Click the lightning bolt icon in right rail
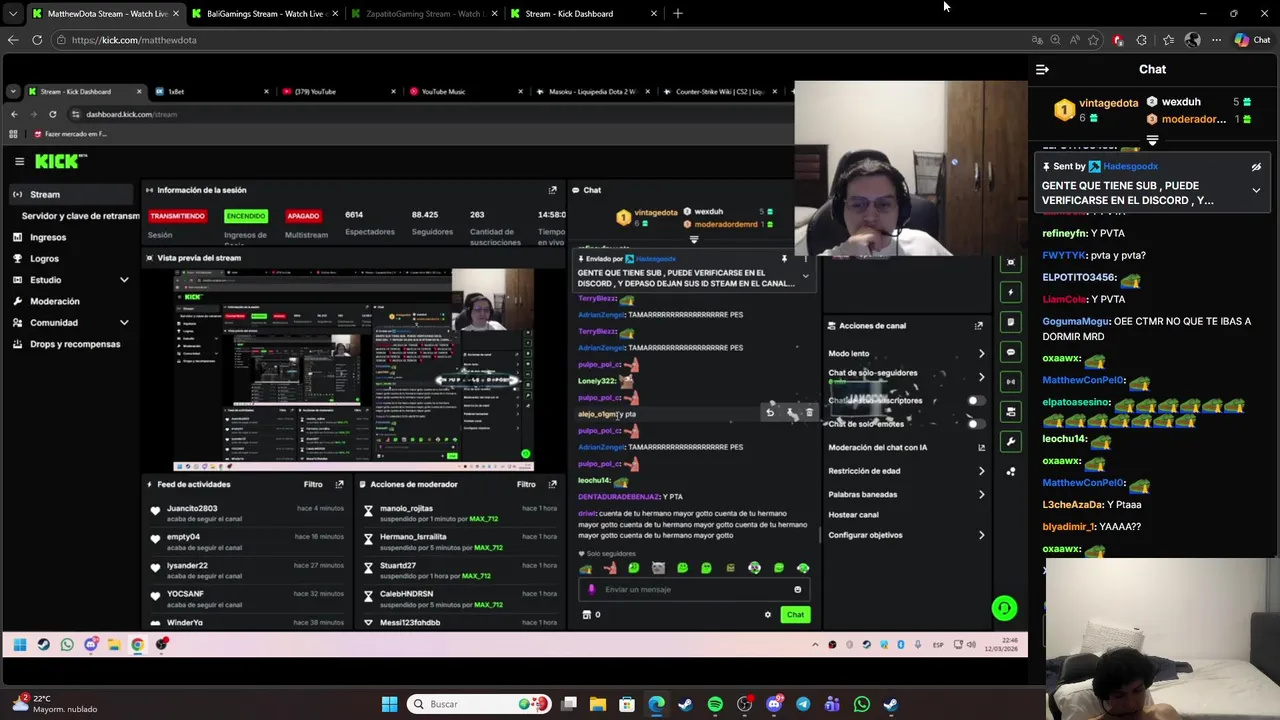This screenshot has width=1280, height=720. click(x=1011, y=292)
